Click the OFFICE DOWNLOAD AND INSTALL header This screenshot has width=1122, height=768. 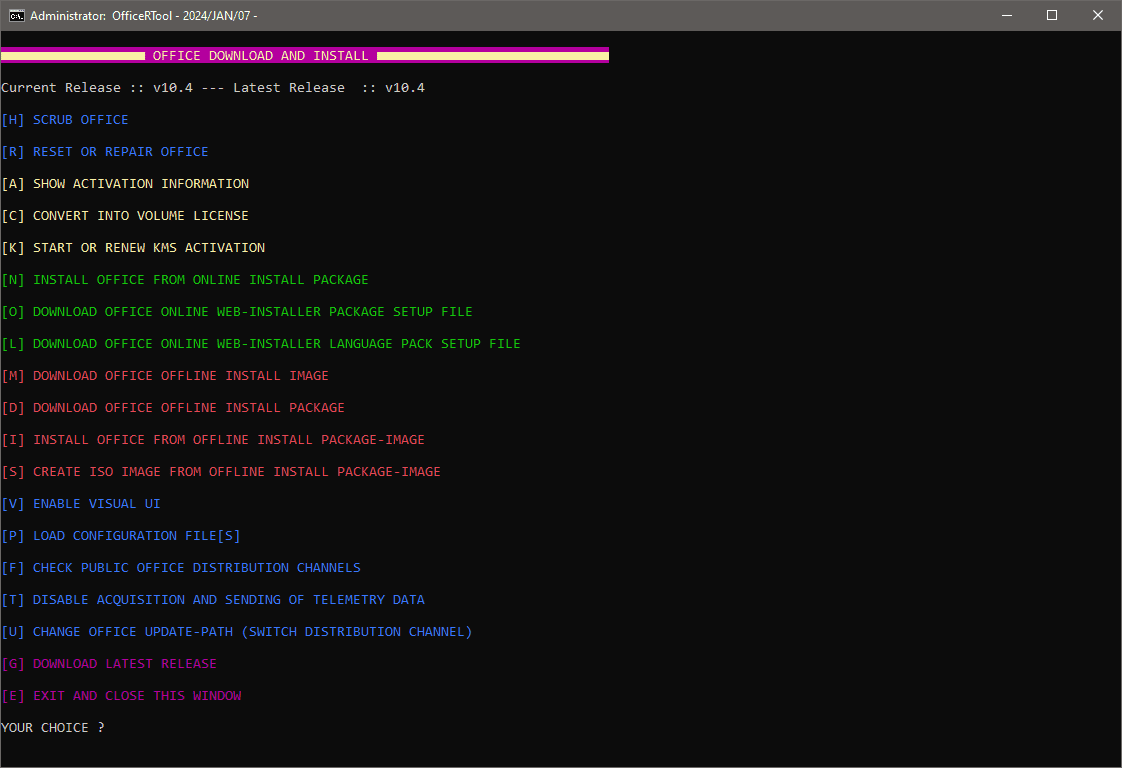(305, 55)
